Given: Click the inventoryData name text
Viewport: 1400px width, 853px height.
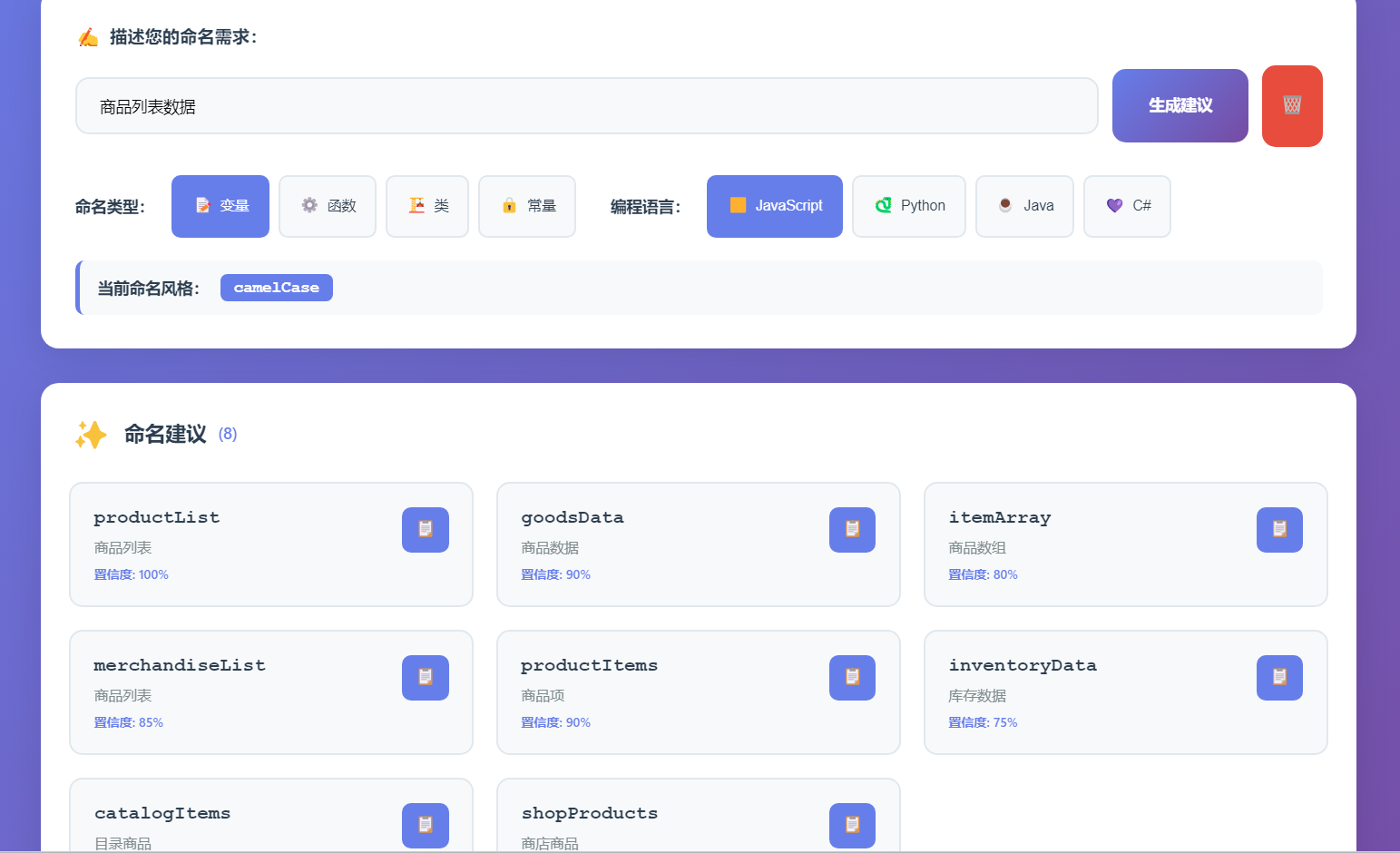Looking at the screenshot, I should pos(1023,665).
